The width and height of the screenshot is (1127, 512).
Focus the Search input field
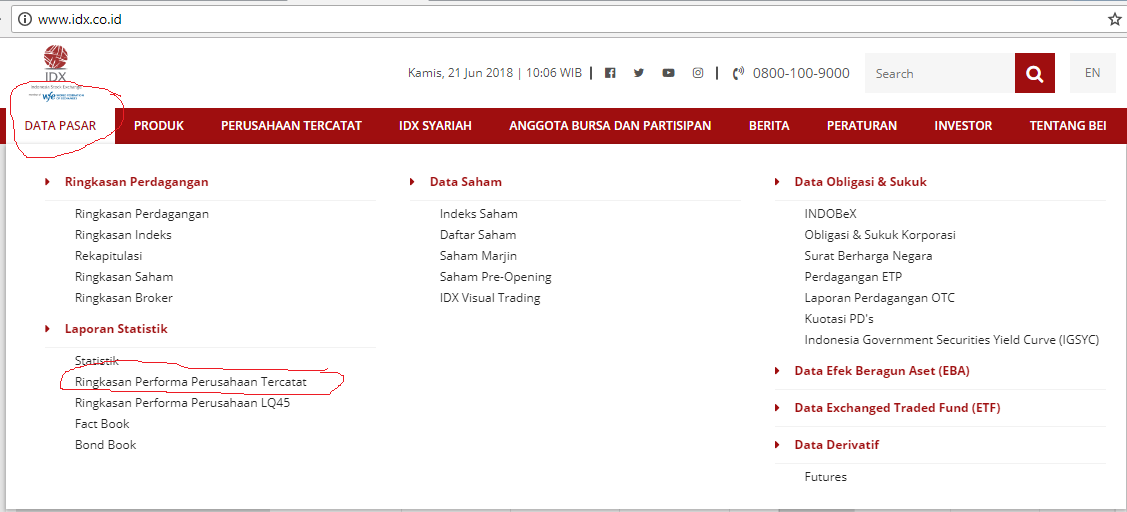click(939, 73)
